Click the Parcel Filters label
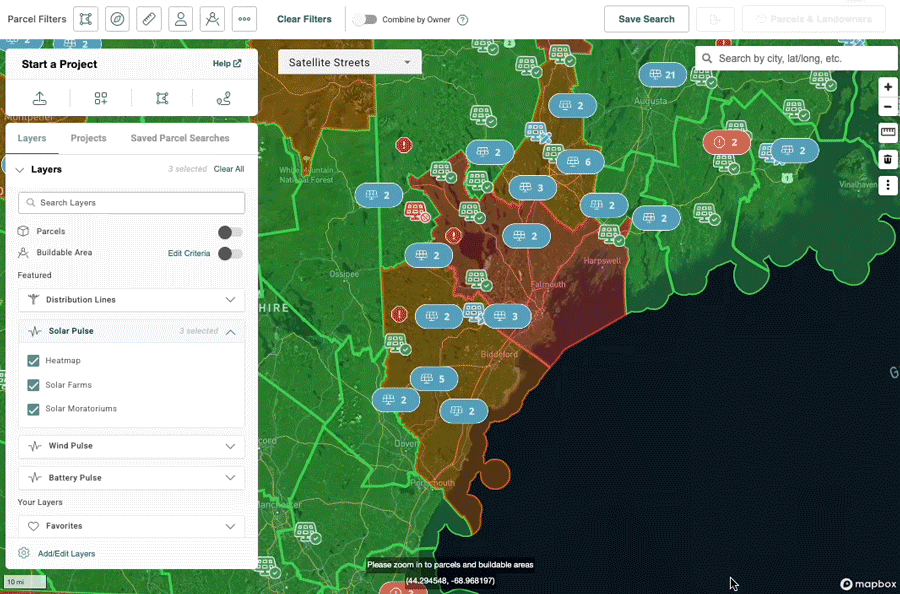This screenshot has width=900, height=594. [37, 19]
